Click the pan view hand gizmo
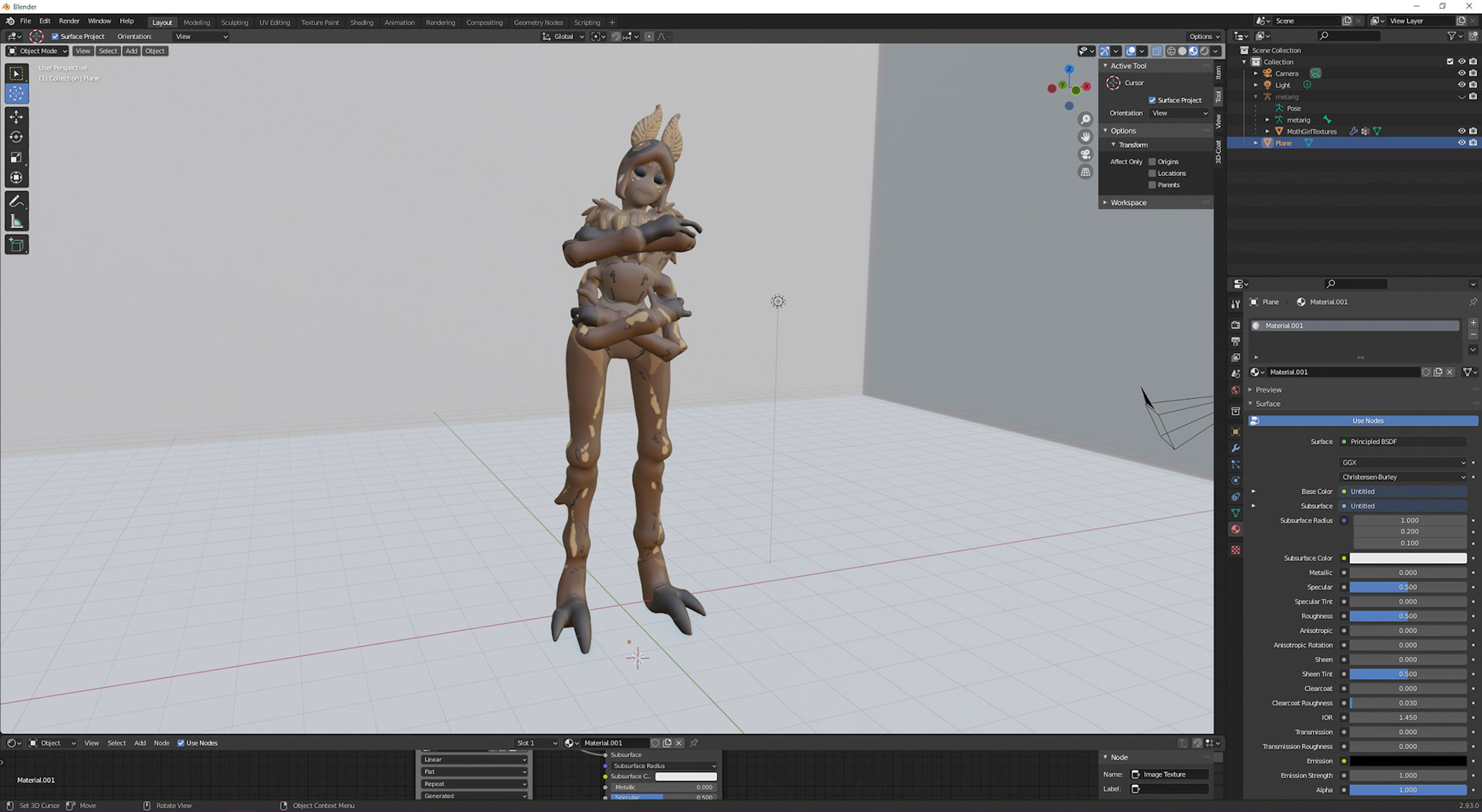 tap(1085, 137)
